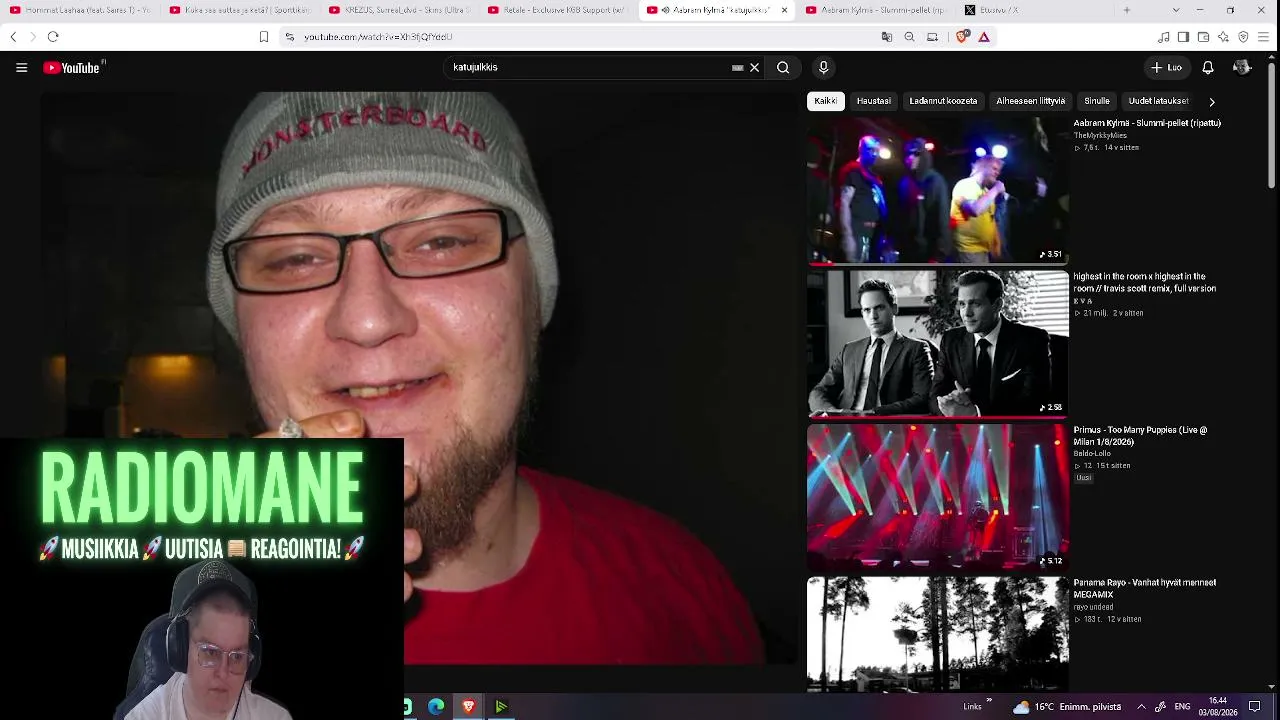1280x720 pixels.
Task: Translate this page from address bar
Action: point(886,37)
